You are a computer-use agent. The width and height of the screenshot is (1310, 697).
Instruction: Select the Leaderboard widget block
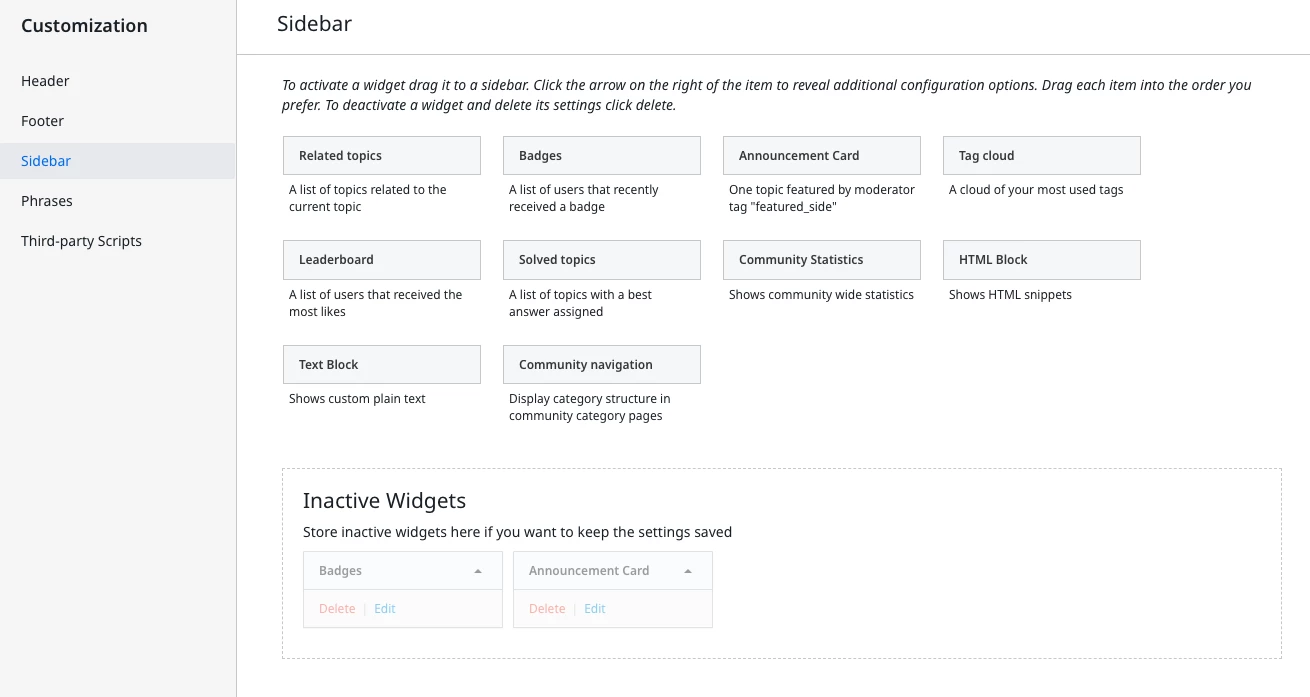point(381,260)
